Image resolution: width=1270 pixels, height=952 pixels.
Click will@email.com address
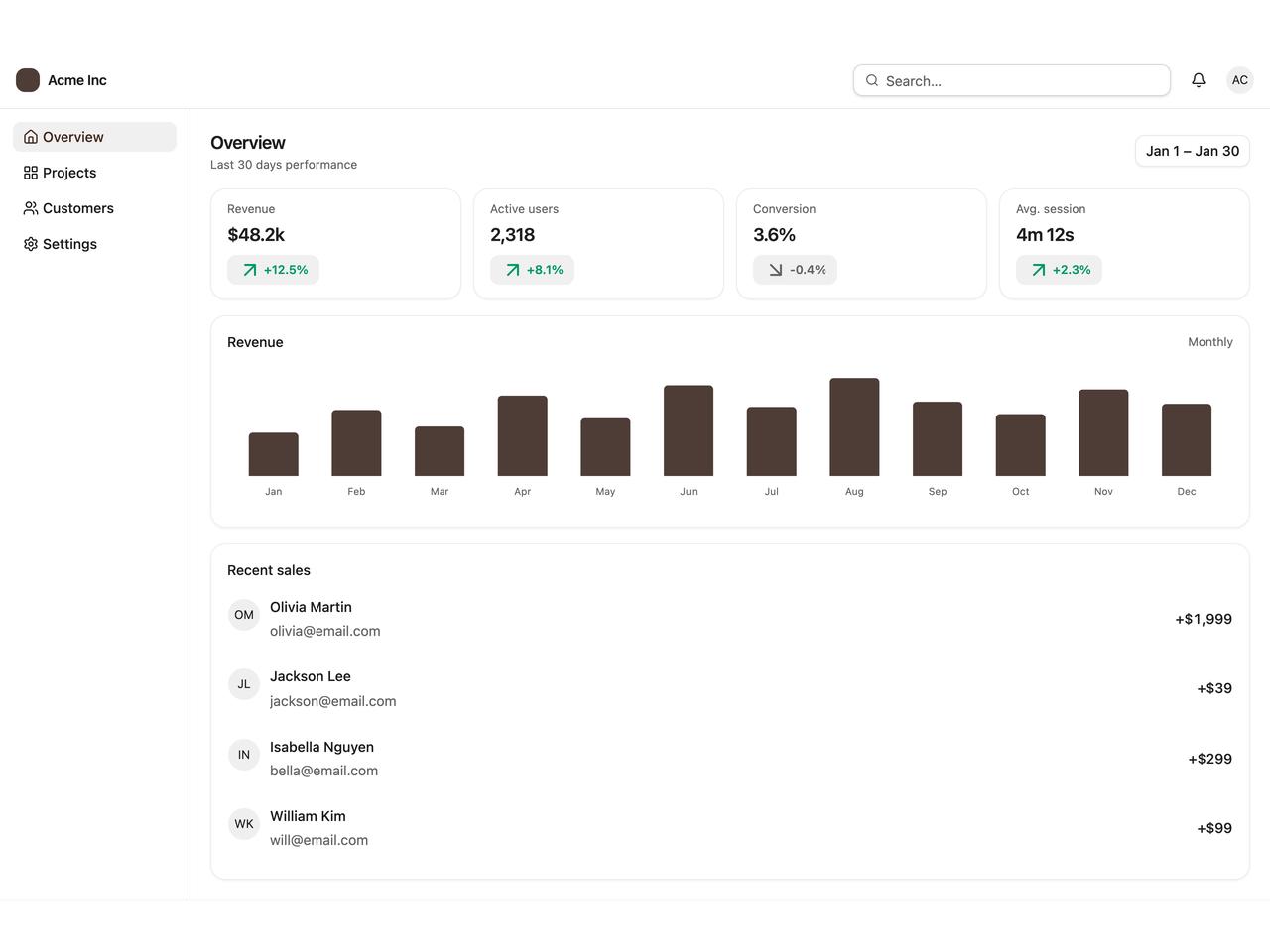[x=318, y=840]
